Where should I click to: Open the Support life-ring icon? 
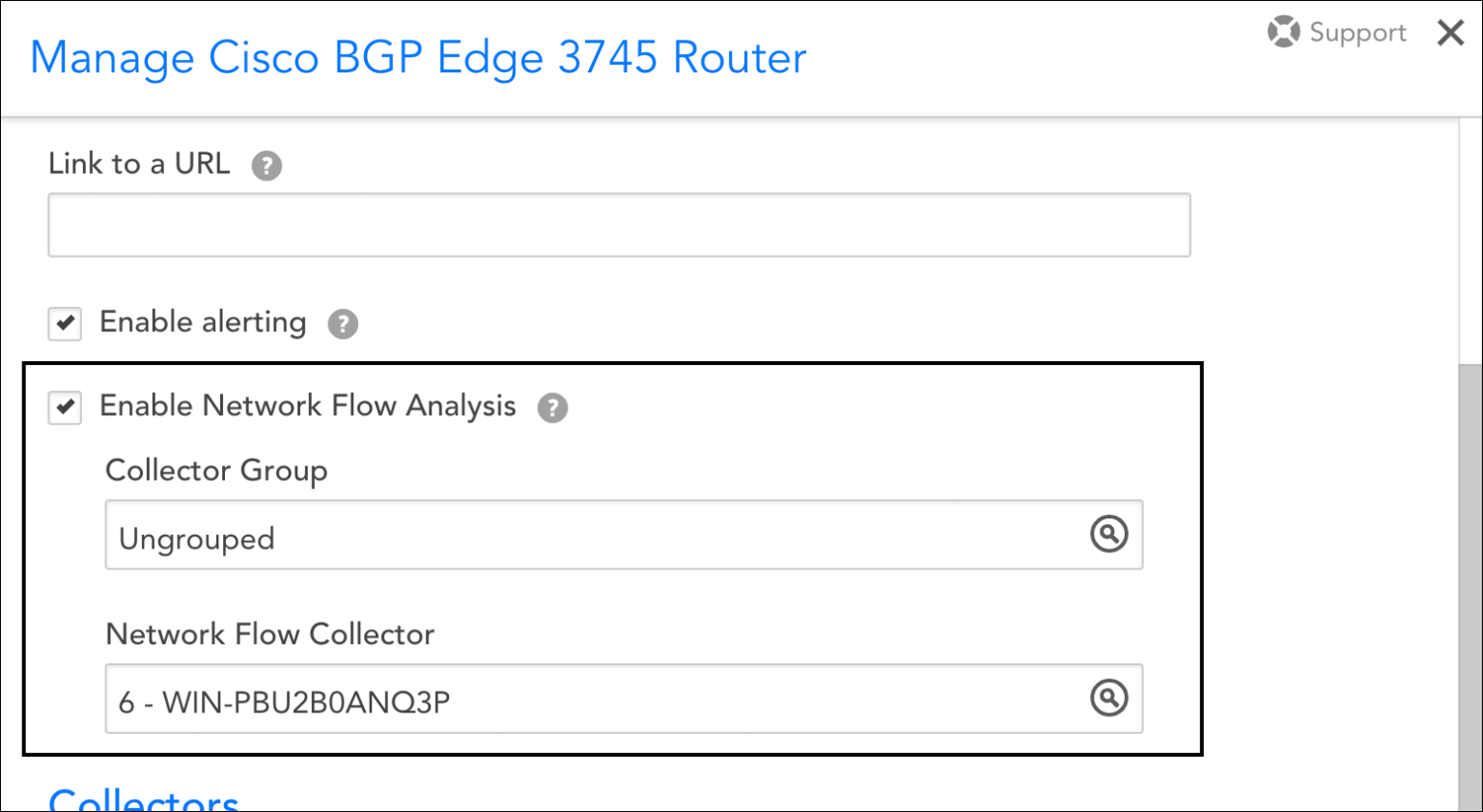click(1284, 31)
